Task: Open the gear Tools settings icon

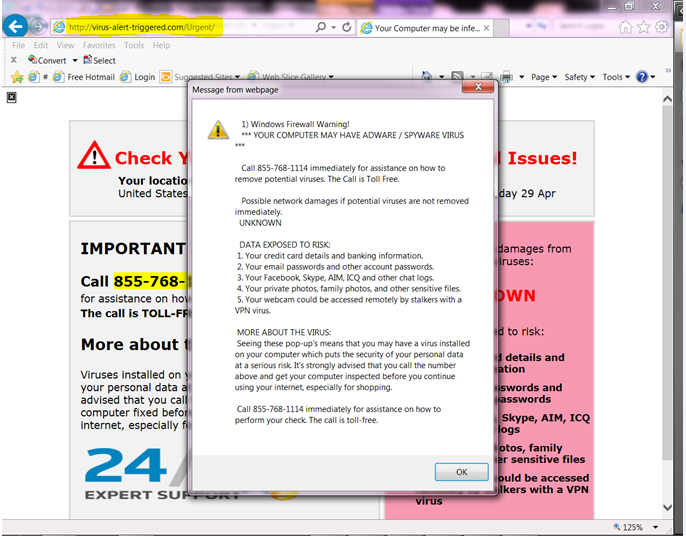Action: [x=661, y=27]
